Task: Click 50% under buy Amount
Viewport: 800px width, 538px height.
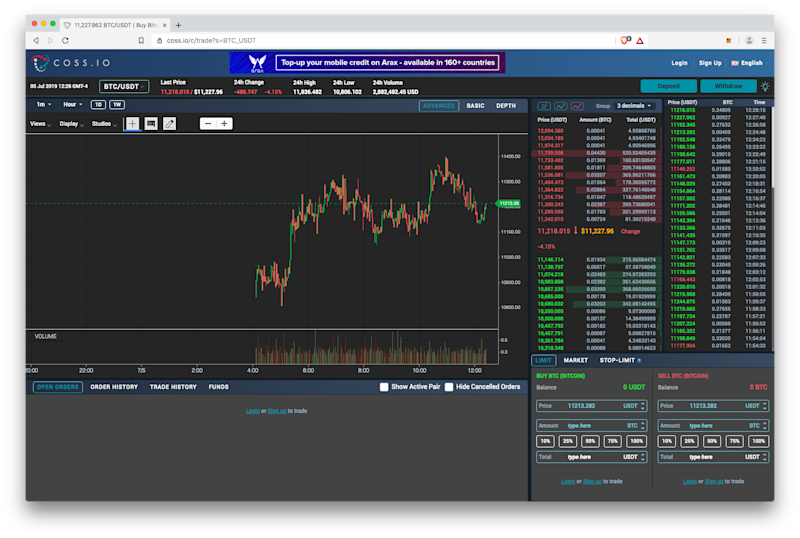Action: (590, 441)
